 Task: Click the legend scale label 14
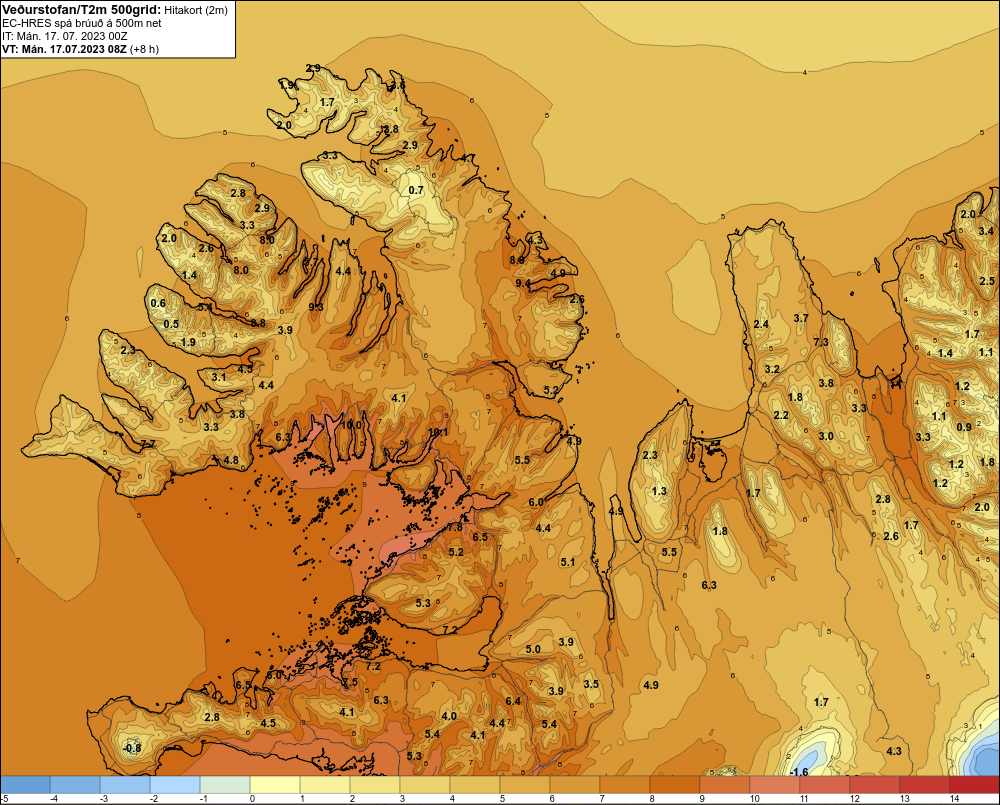(x=954, y=799)
